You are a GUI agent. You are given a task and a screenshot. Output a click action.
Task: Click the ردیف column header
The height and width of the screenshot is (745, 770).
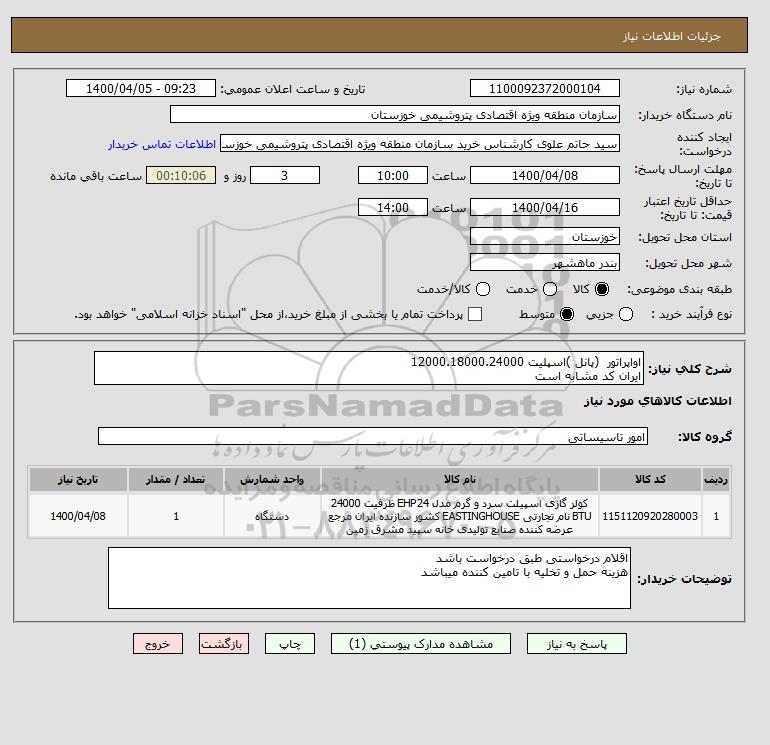(716, 479)
